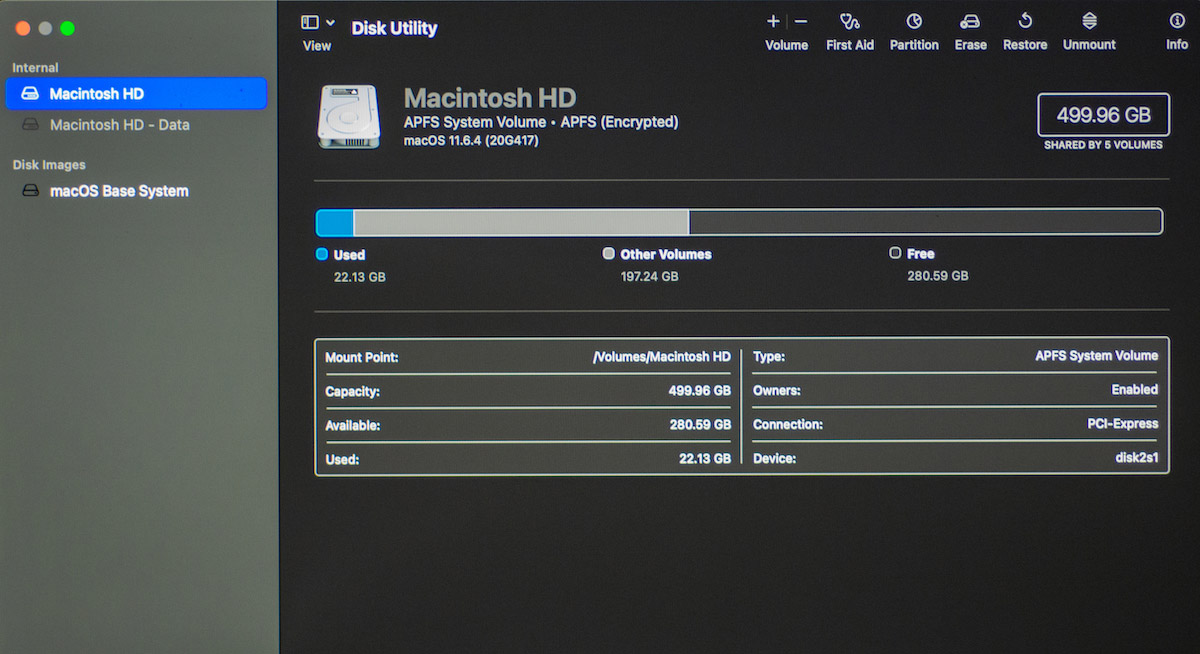
Task: Open the View dropdown chevron
Action: coord(330,22)
